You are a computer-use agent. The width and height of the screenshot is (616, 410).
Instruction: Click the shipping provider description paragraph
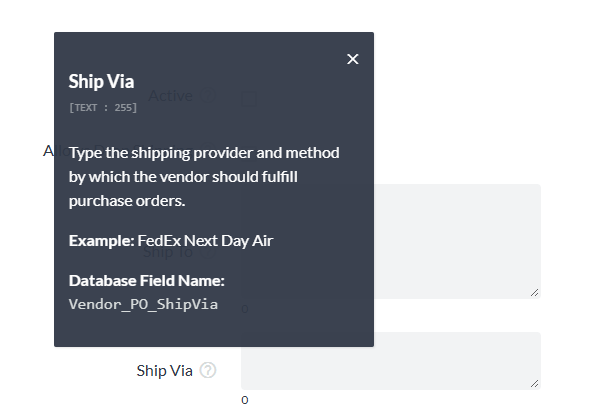pos(204,177)
